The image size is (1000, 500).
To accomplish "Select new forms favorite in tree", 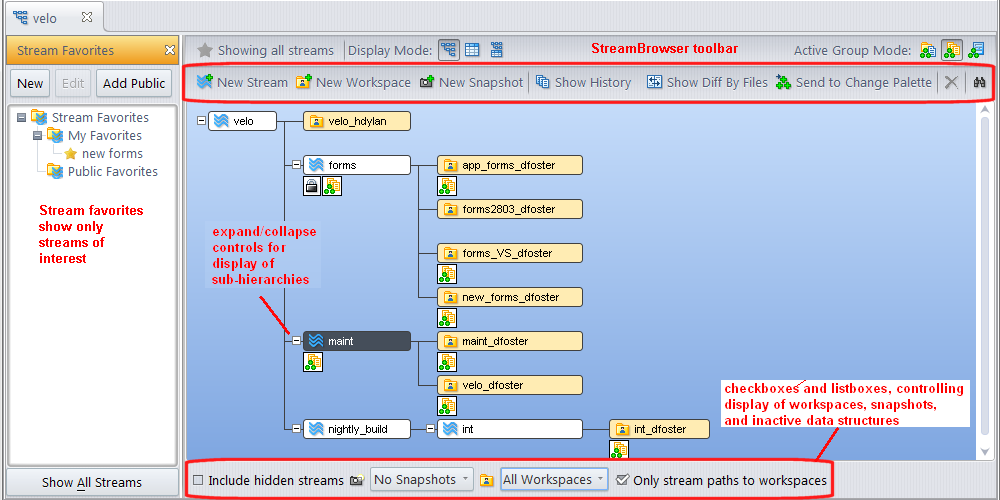I will coord(111,154).
